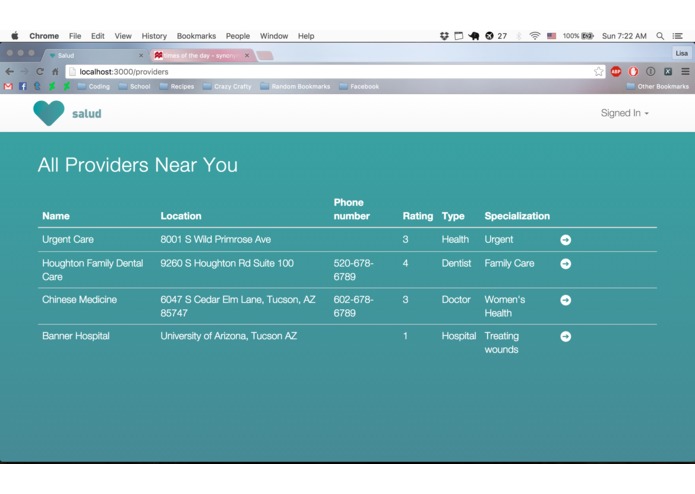The image size is (695, 494).
Task: Open the Chrome menu in menu bar
Action: coord(44,36)
